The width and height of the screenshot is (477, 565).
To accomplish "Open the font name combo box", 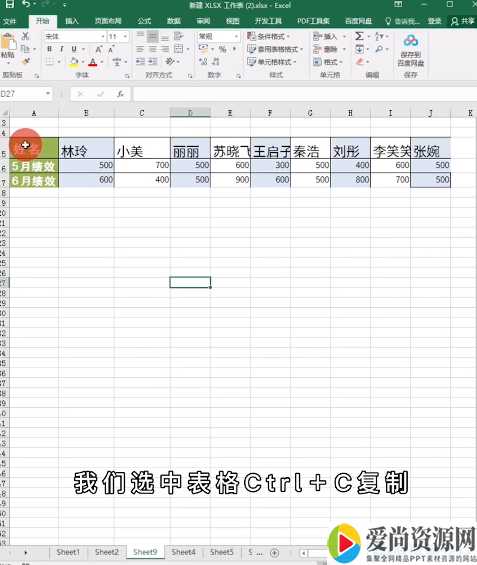I will pyautogui.click(x=75, y=36).
